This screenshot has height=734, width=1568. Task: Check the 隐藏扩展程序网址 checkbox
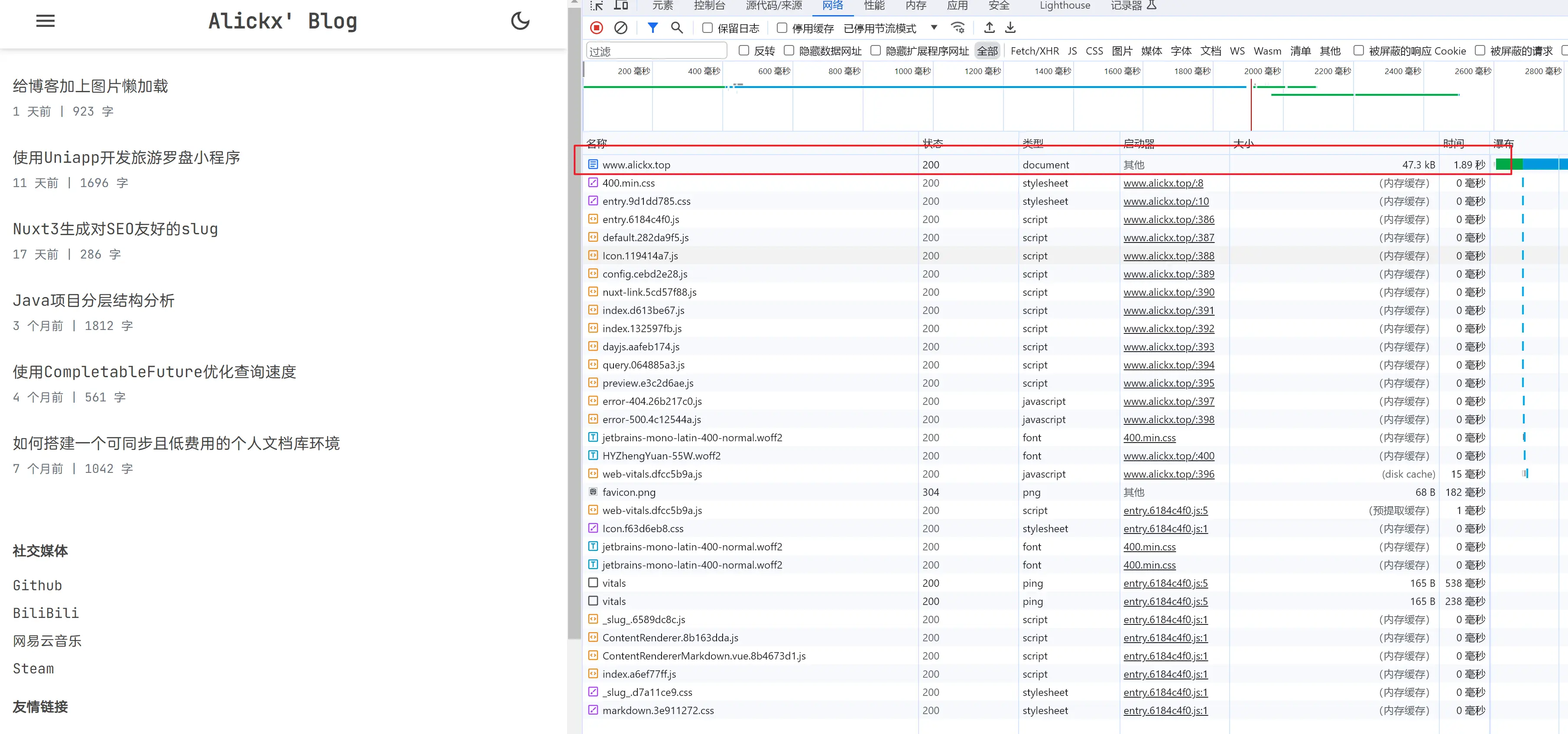pos(875,51)
